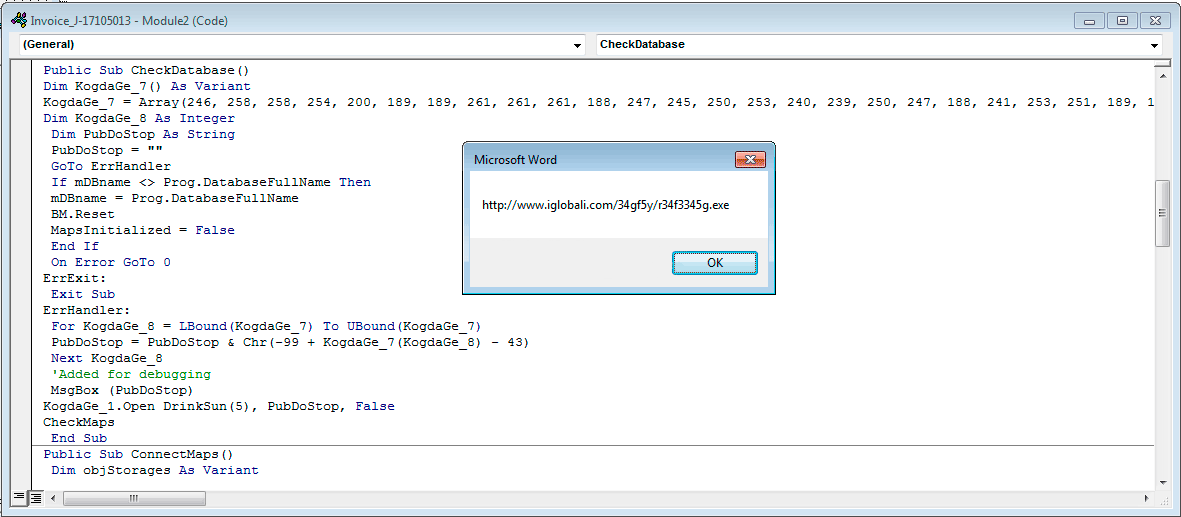Minimize the Module2 code window
The image size is (1181, 517).
[1089, 20]
